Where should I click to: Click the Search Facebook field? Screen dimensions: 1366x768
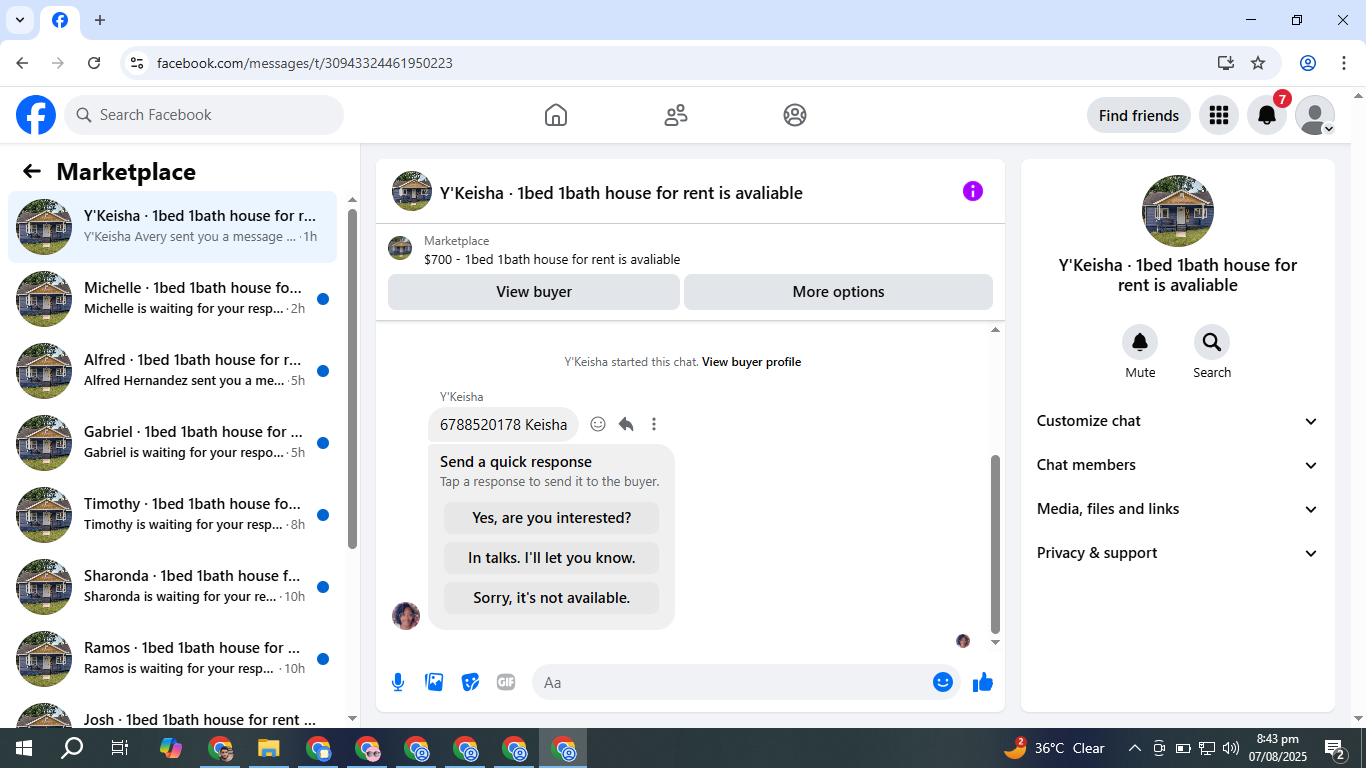tap(204, 115)
